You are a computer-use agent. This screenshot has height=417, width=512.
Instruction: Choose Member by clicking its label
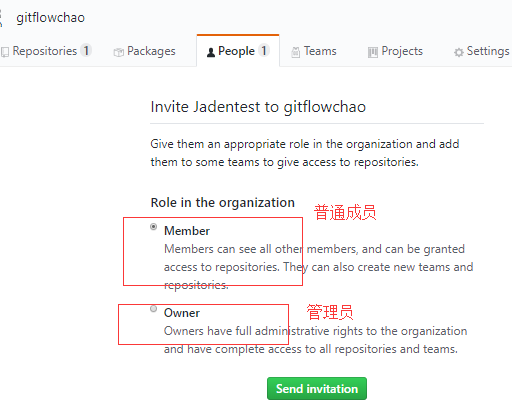tap(187, 231)
